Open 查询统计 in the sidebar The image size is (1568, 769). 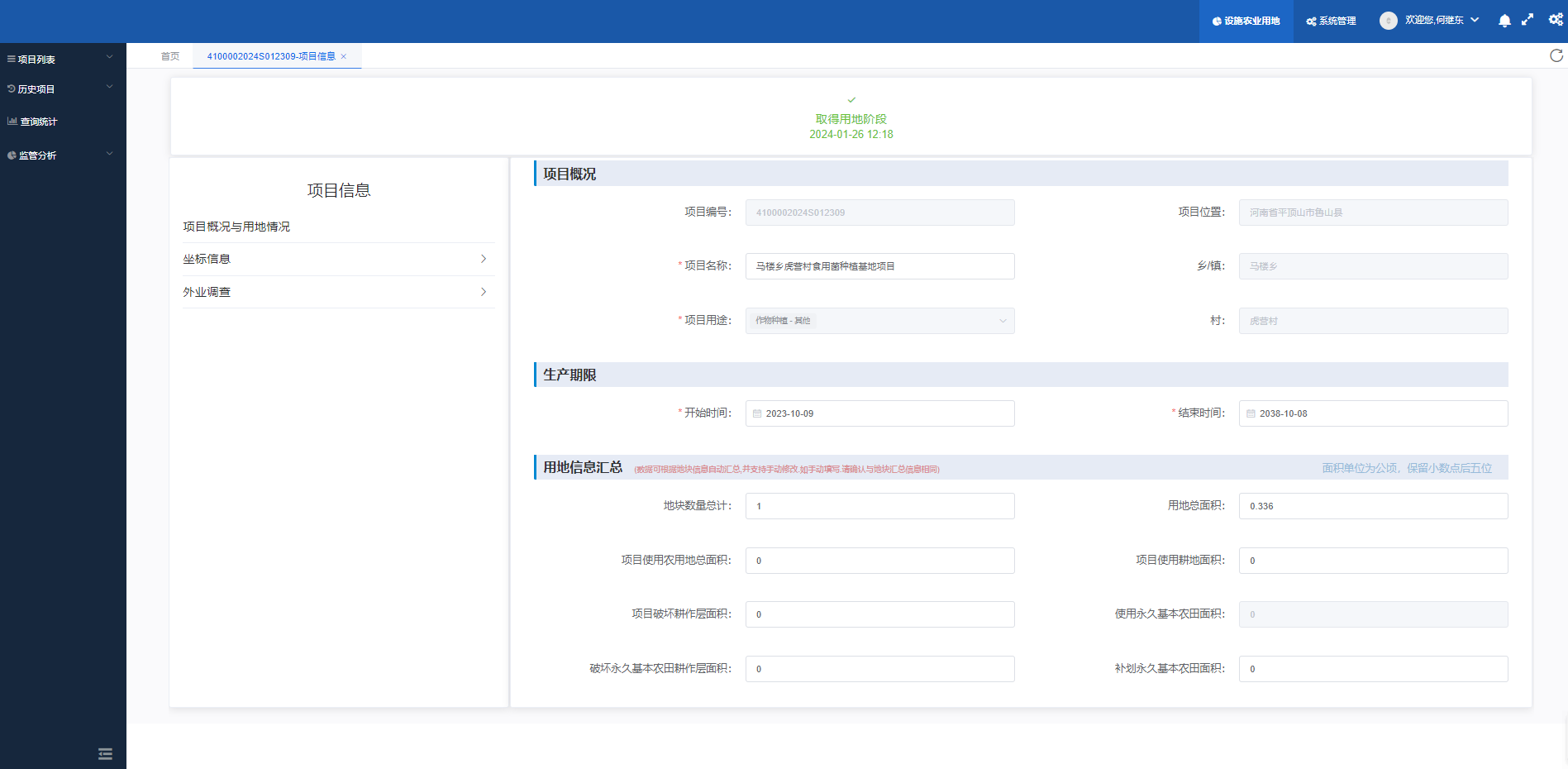(x=39, y=122)
